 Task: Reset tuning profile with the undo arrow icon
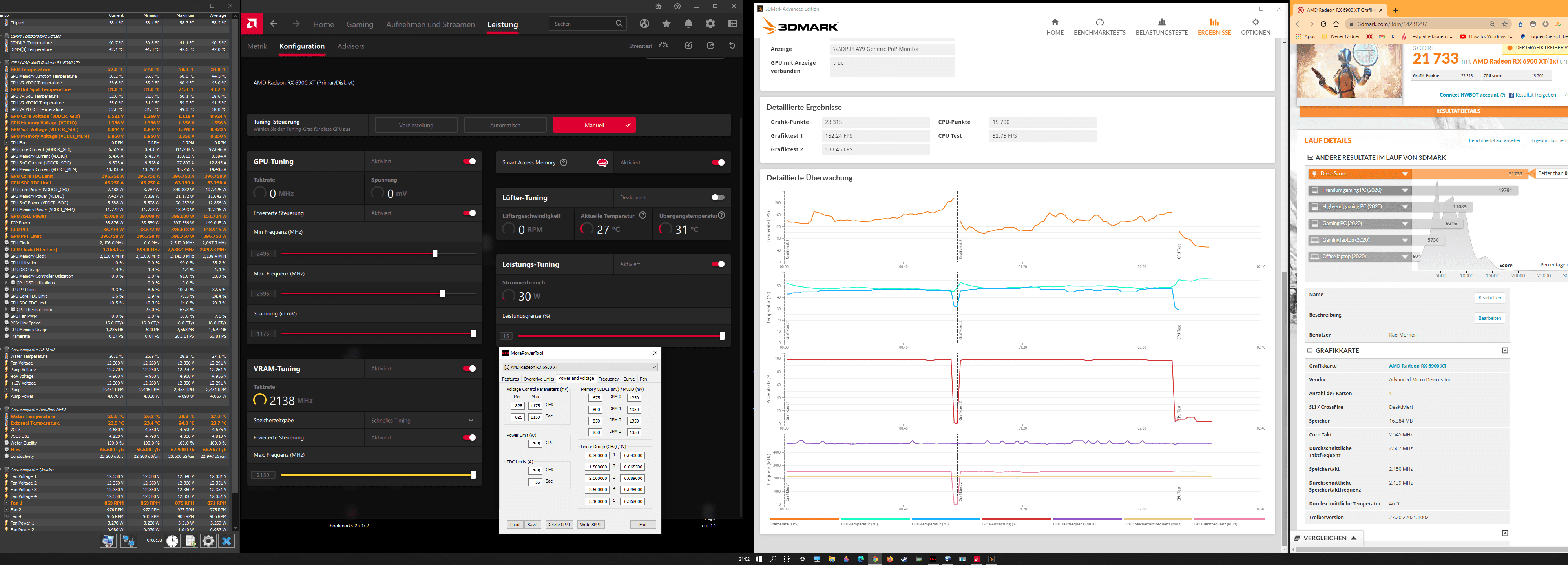pyautogui.click(x=732, y=46)
